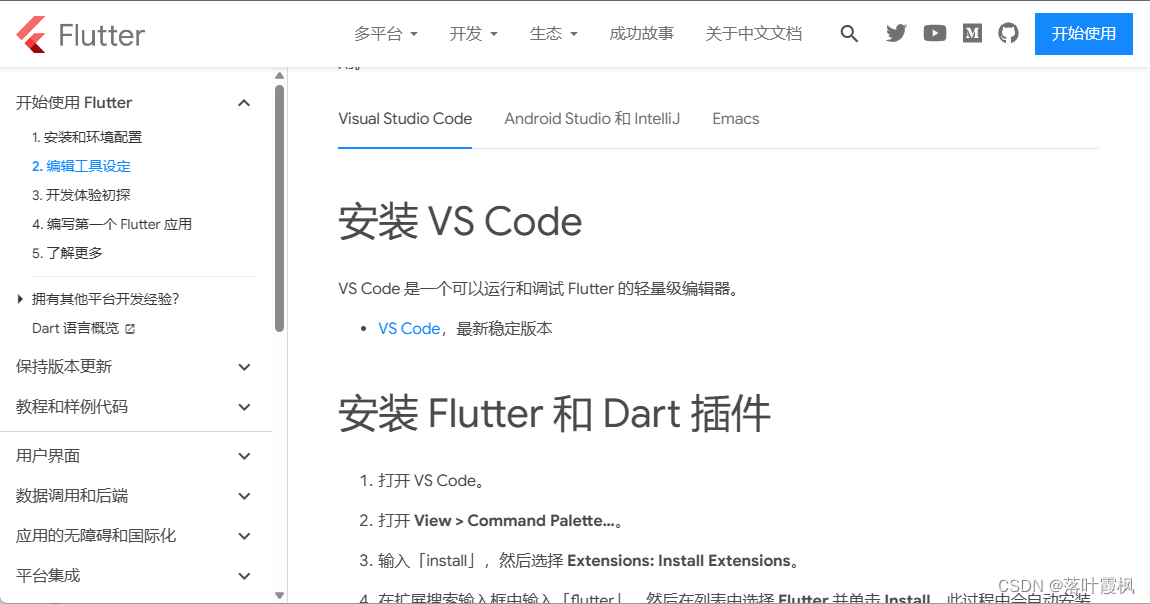Open Dart 语言概览 link
This screenshot has width=1150, height=604.
[x=75, y=328]
